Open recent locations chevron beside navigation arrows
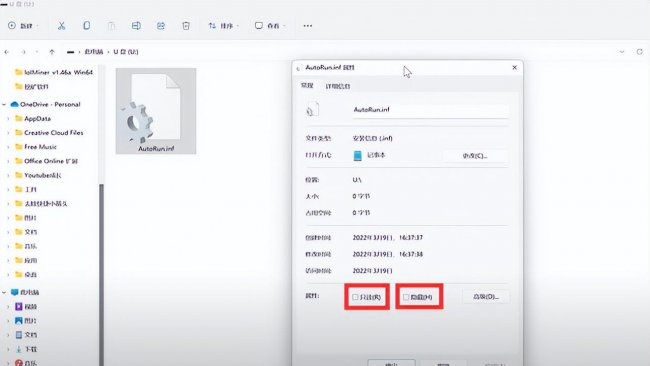The height and width of the screenshot is (366, 650). pos(37,52)
